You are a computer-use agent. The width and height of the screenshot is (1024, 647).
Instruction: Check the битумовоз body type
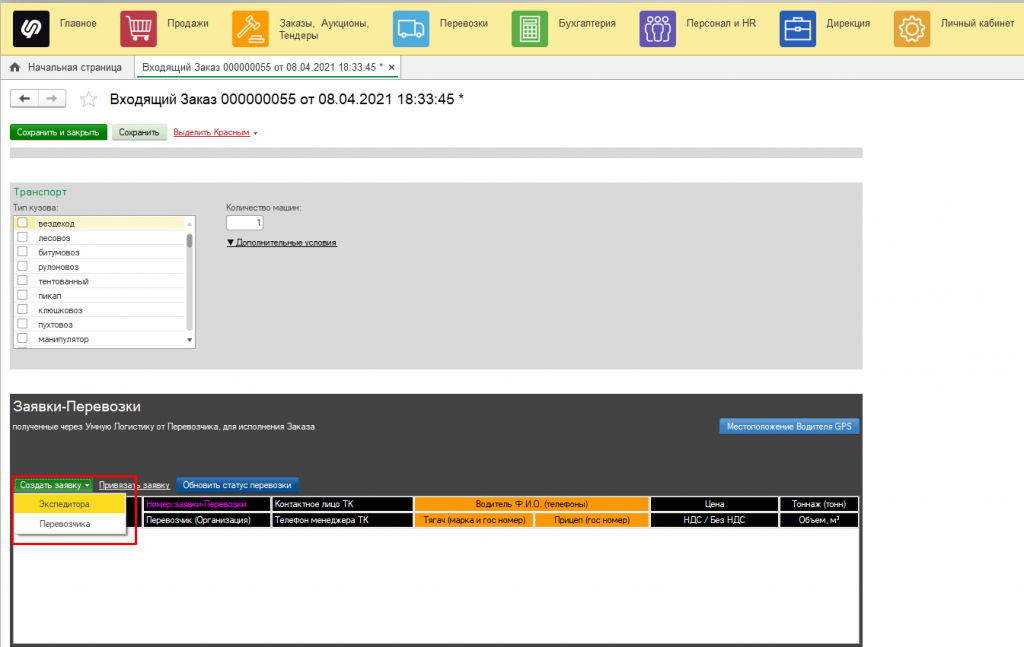(23, 251)
